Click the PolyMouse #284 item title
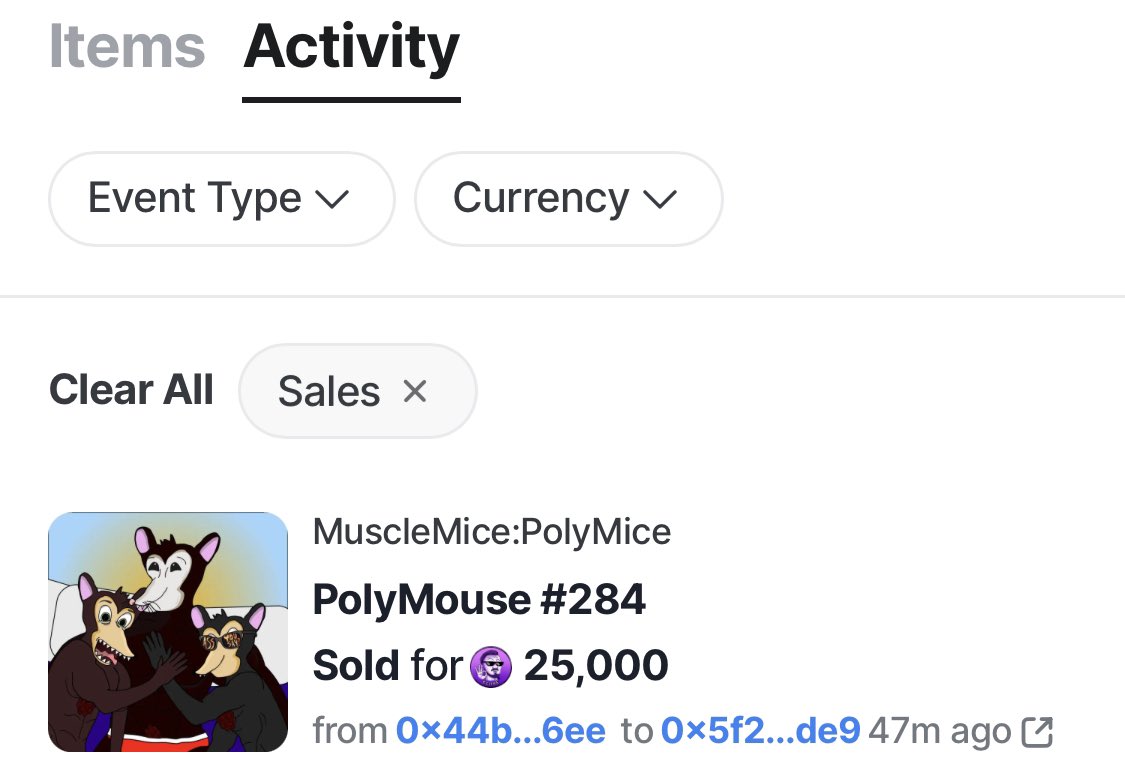This screenshot has height=773, width=1125. click(x=479, y=599)
